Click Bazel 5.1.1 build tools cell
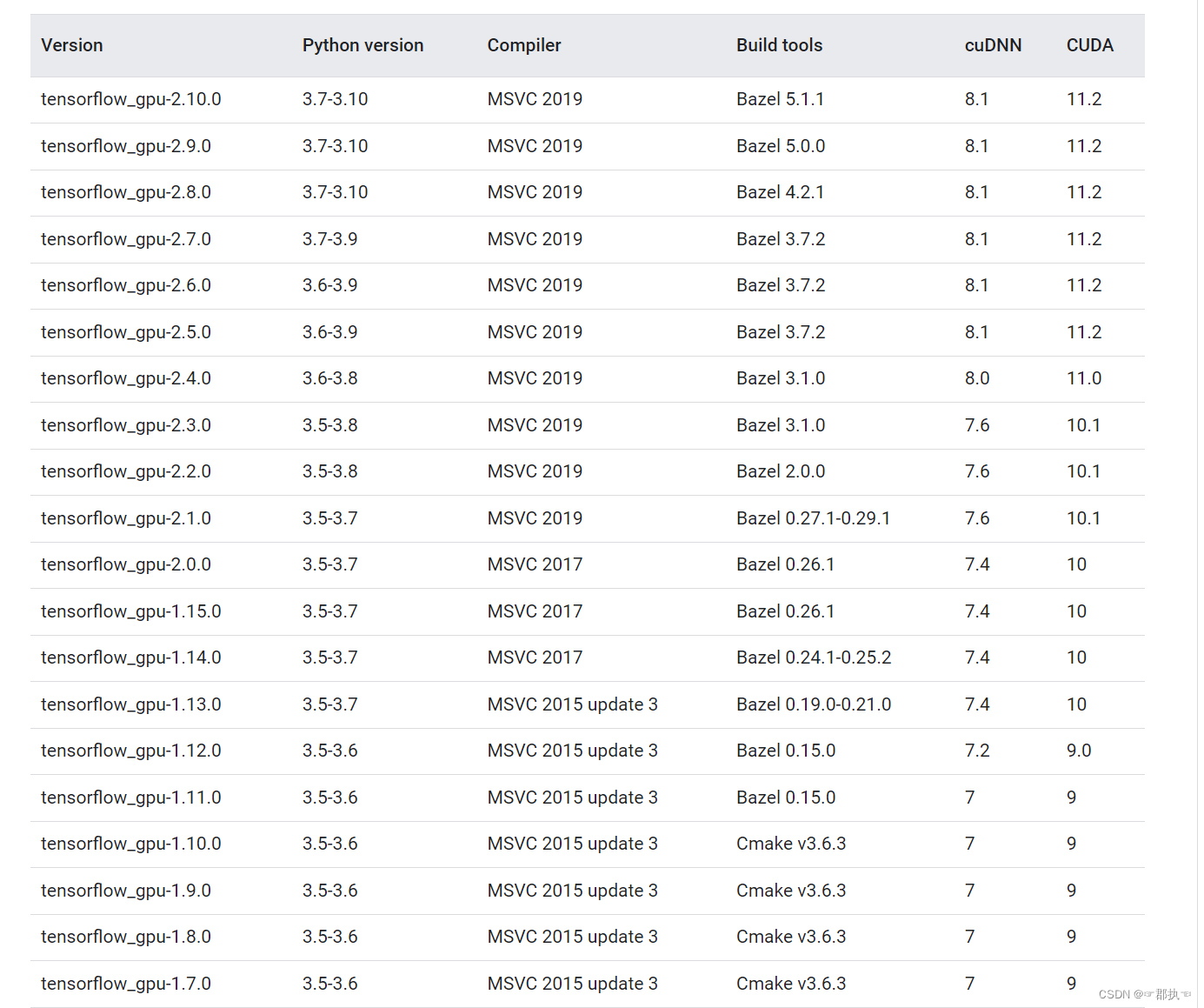1204x1008 pixels. 781,99
